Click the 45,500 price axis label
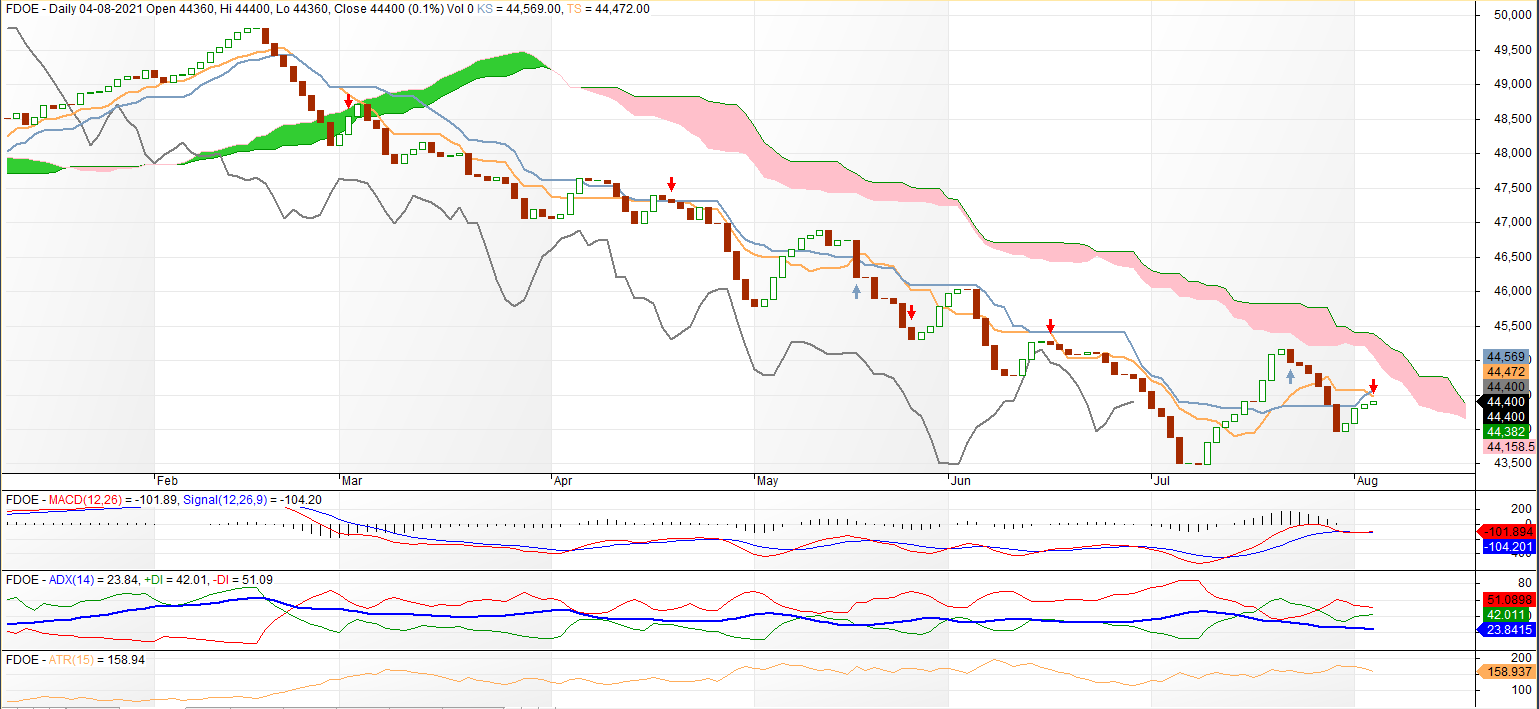This screenshot has height=709, width=1539. [1512, 326]
